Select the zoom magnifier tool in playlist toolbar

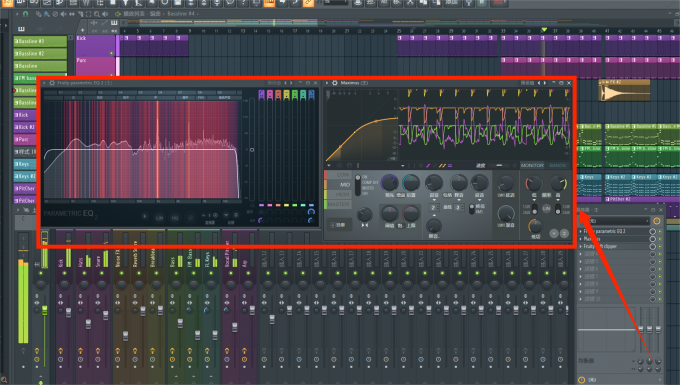point(97,14)
